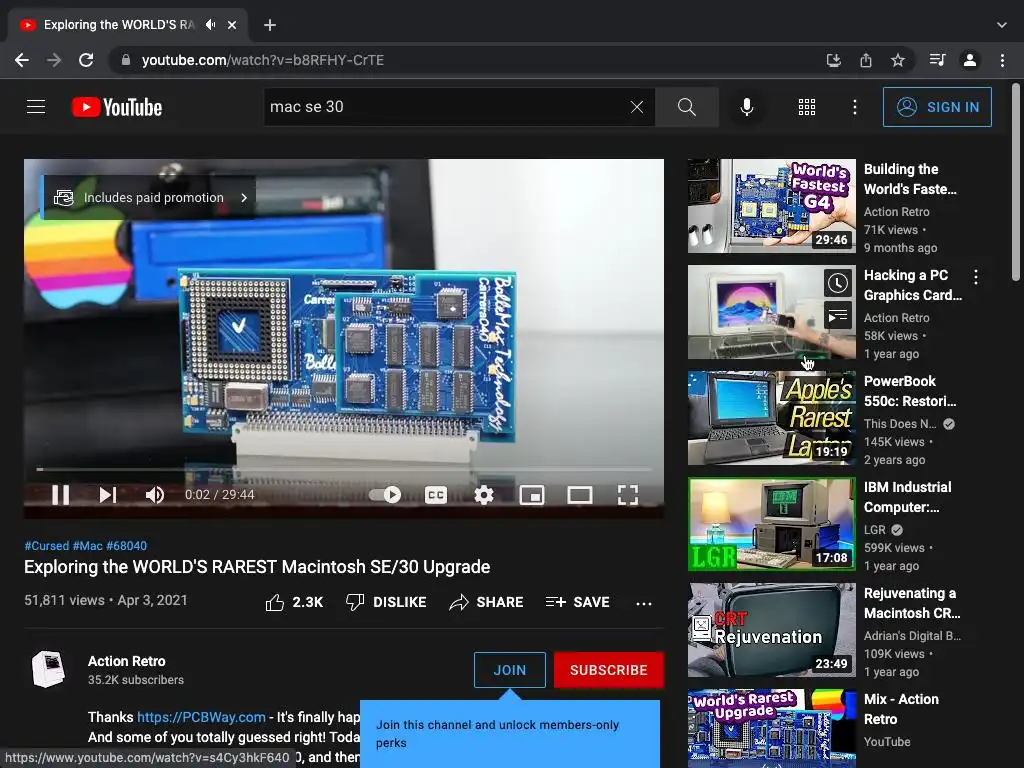
Task: Open video player settings gear
Action: click(x=483, y=494)
